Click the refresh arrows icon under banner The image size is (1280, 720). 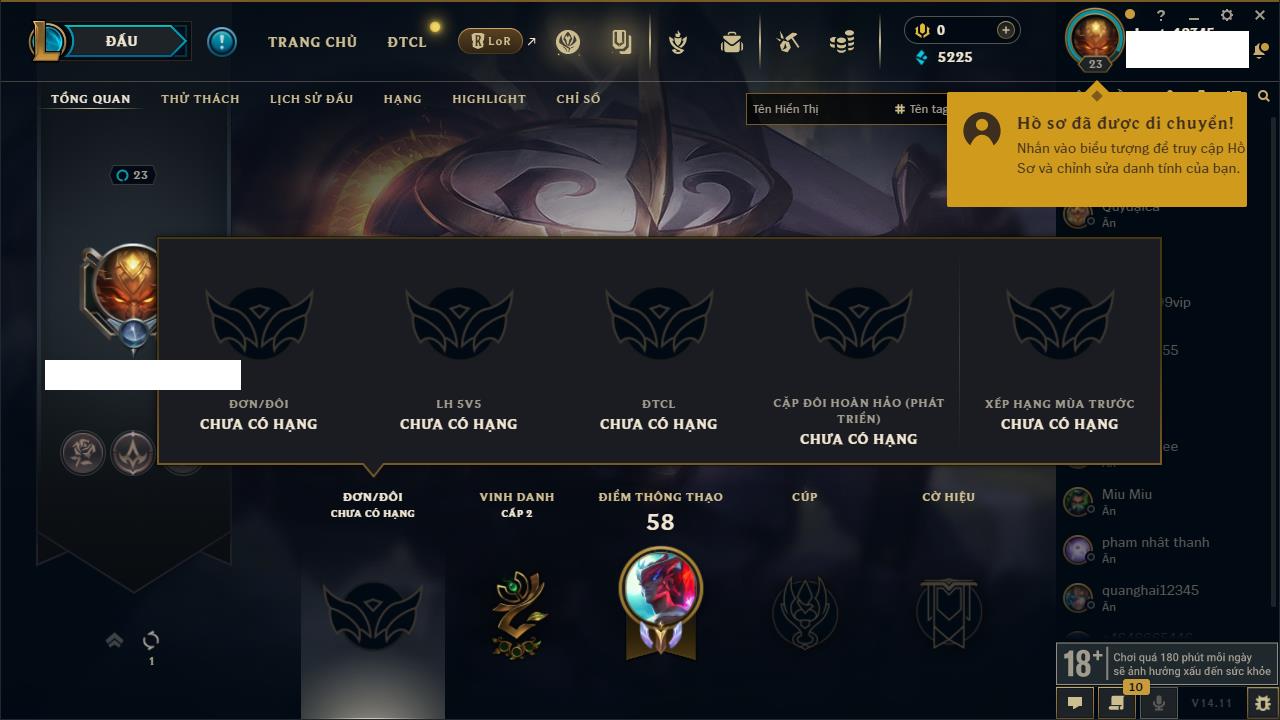tap(151, 640)
